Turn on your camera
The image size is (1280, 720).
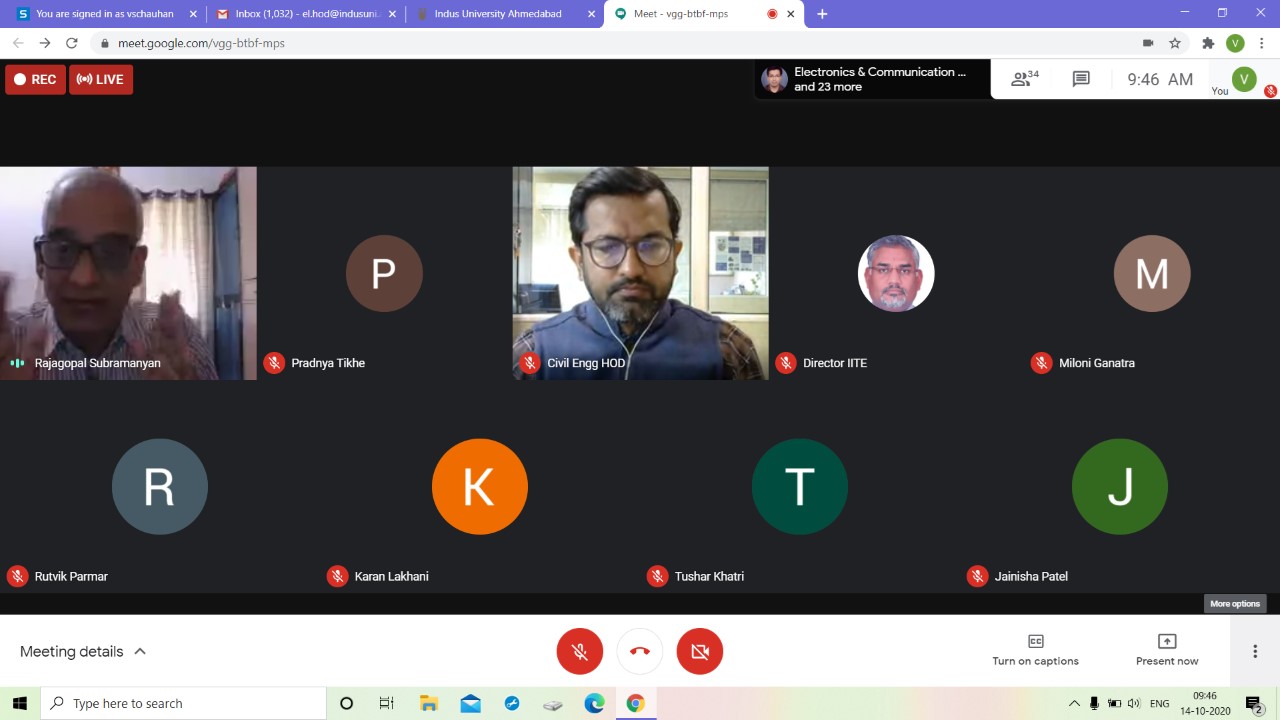[700, 651]
